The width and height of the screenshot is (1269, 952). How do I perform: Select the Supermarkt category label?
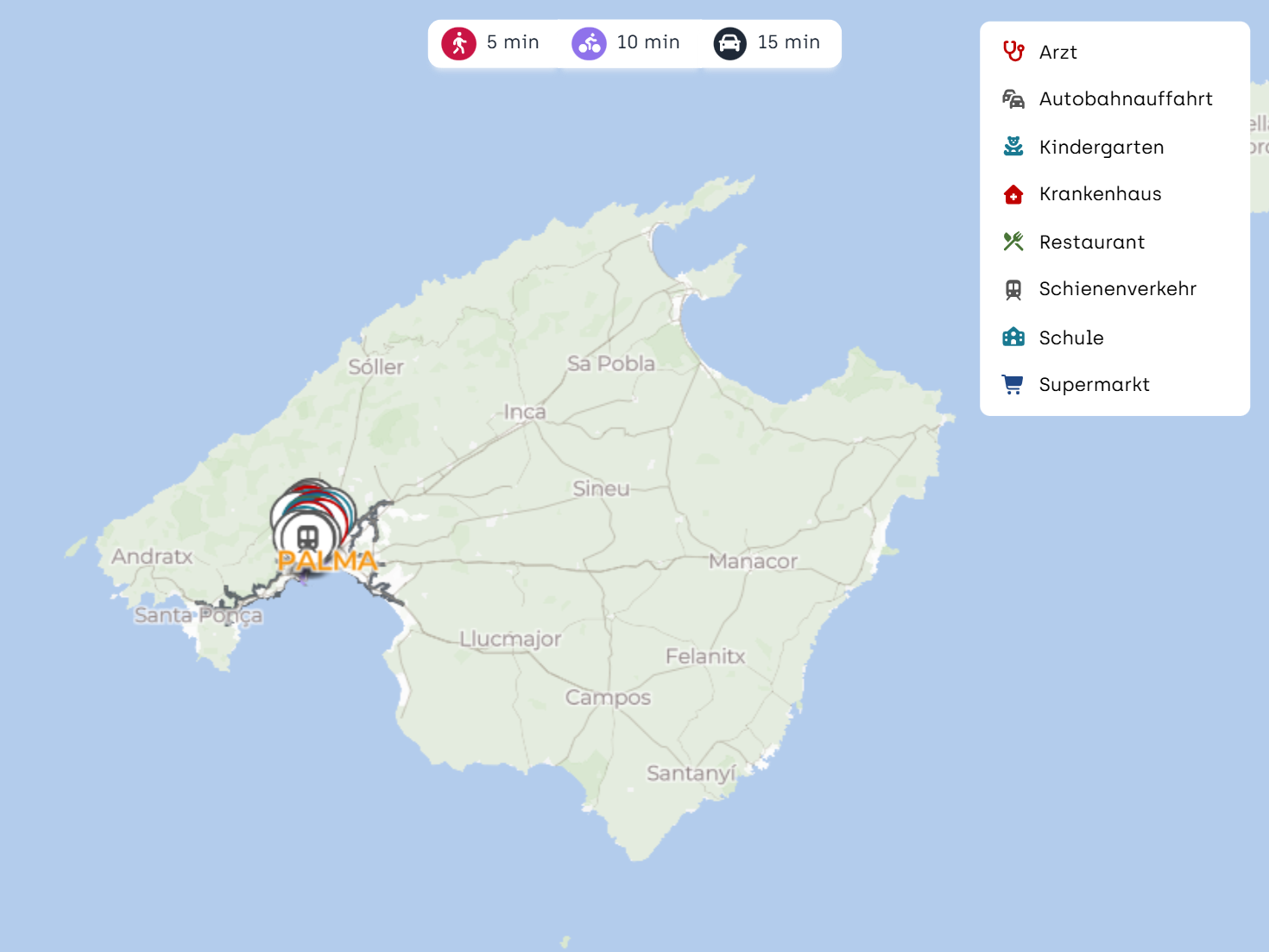(x=1094, y=385)
